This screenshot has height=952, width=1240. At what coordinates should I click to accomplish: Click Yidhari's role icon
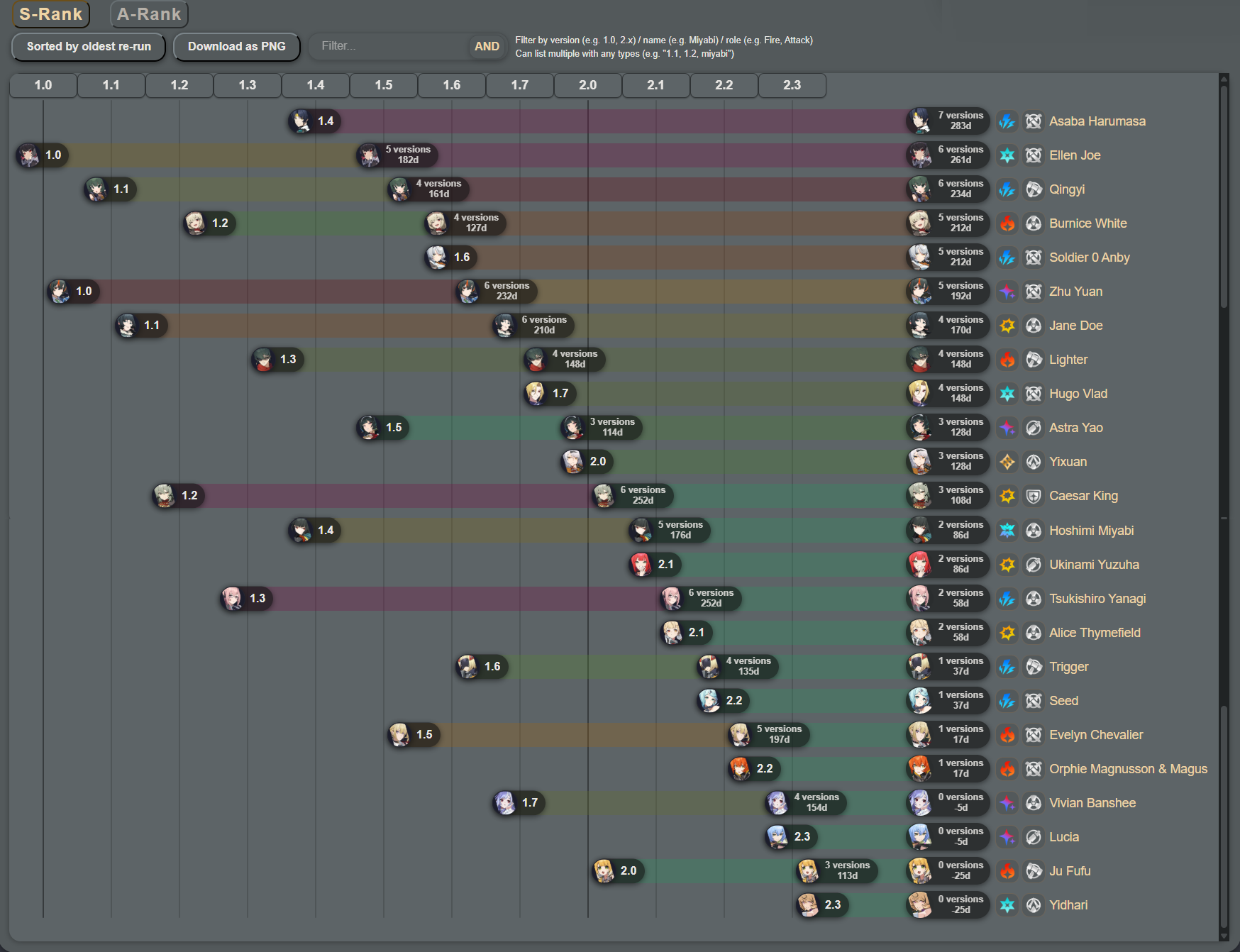coord(1034,905)
